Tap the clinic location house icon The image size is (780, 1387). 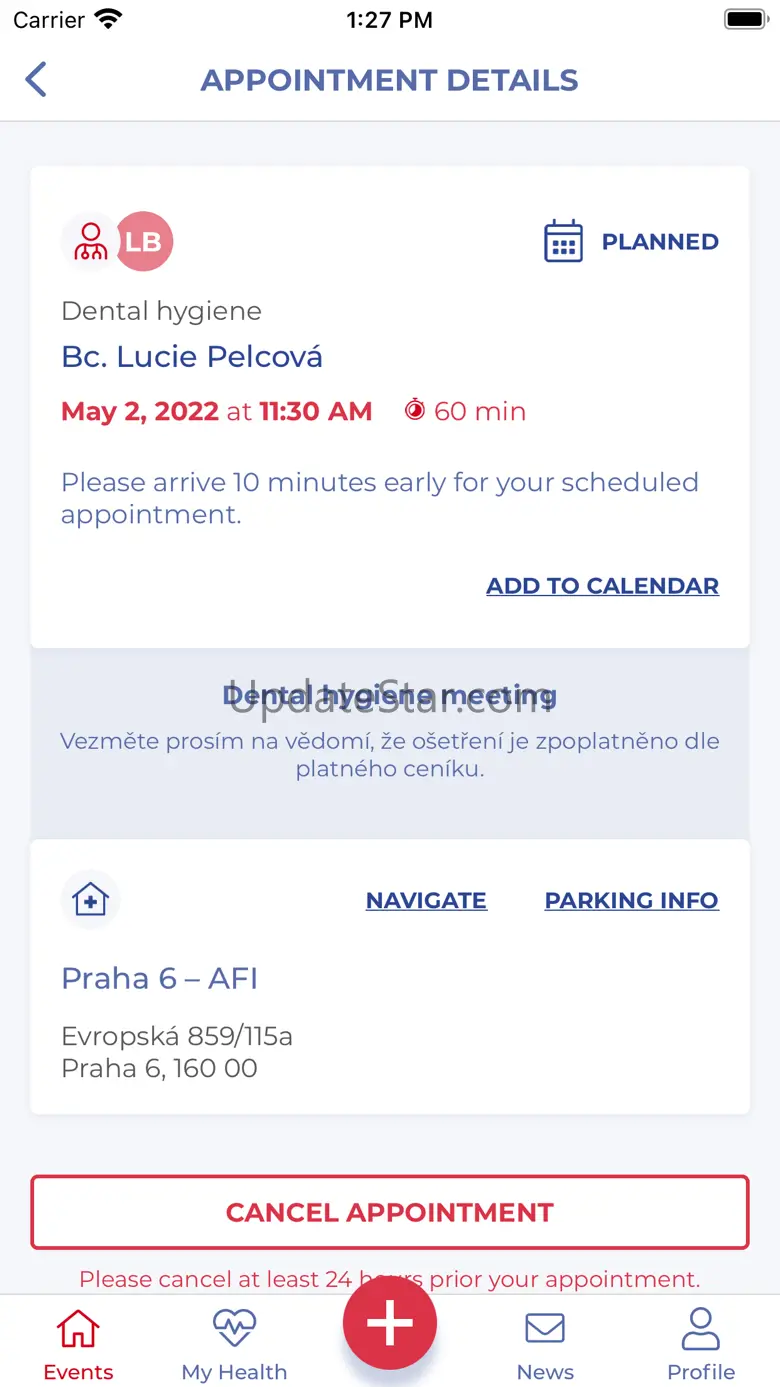tap(90, 900)
